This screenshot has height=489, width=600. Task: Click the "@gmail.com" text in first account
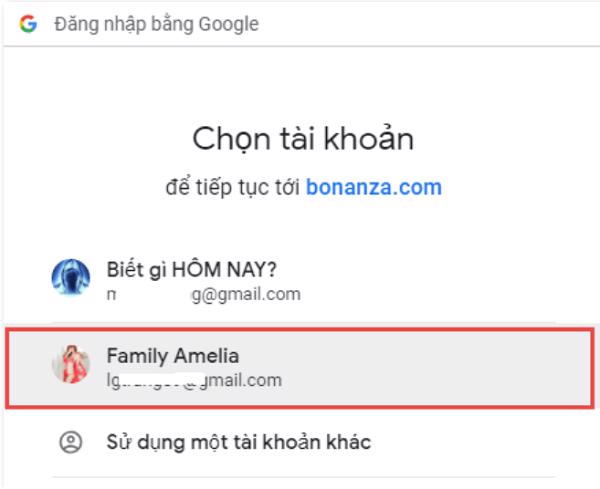(250, 294)
